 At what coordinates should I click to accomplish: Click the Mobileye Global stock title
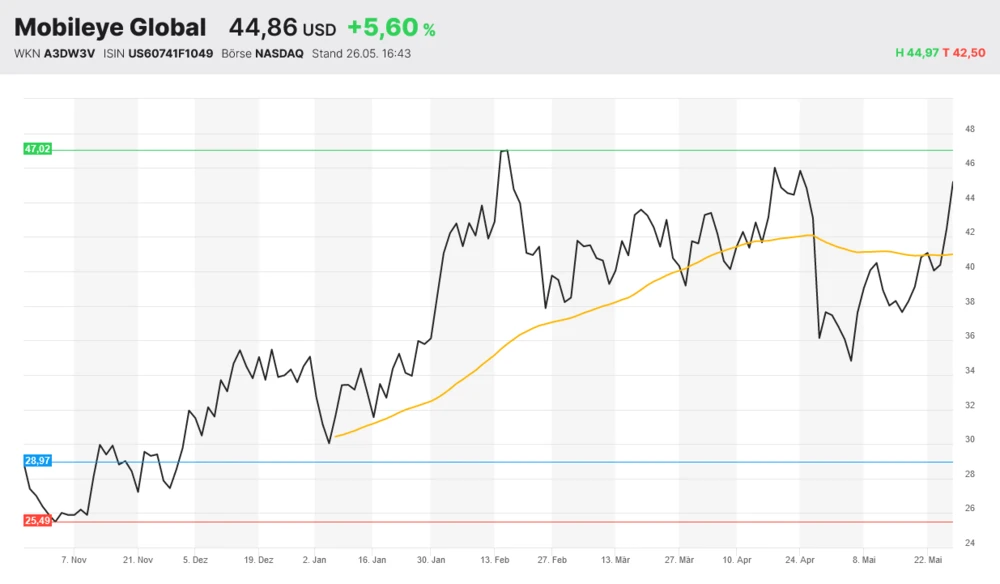[x=110, y=28]
